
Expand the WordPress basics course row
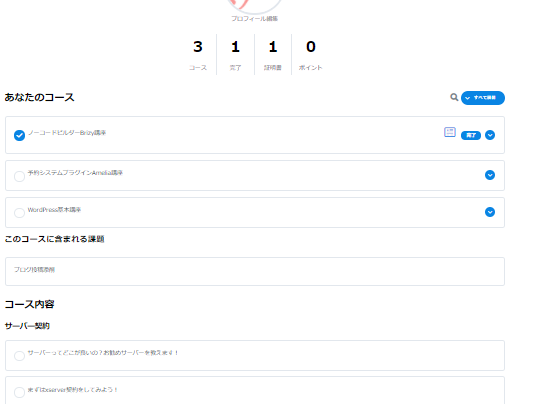tap(490, 212)
